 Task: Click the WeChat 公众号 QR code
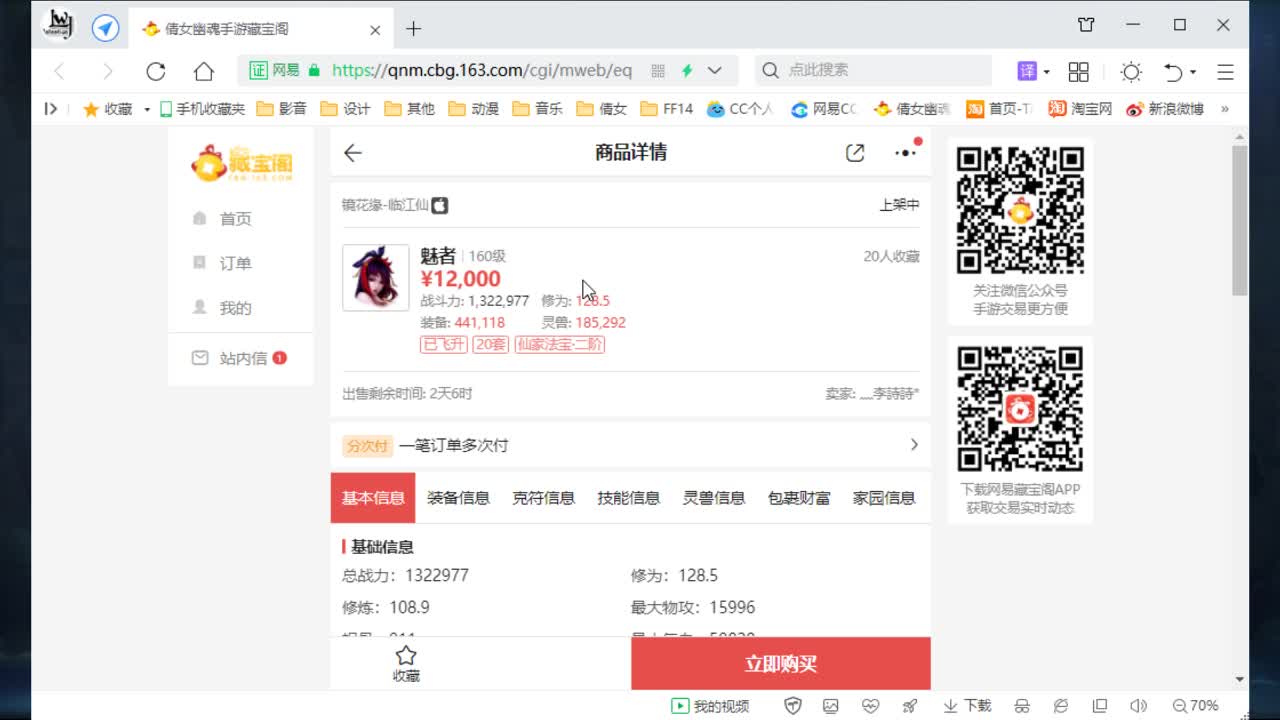pos(1020,210)
